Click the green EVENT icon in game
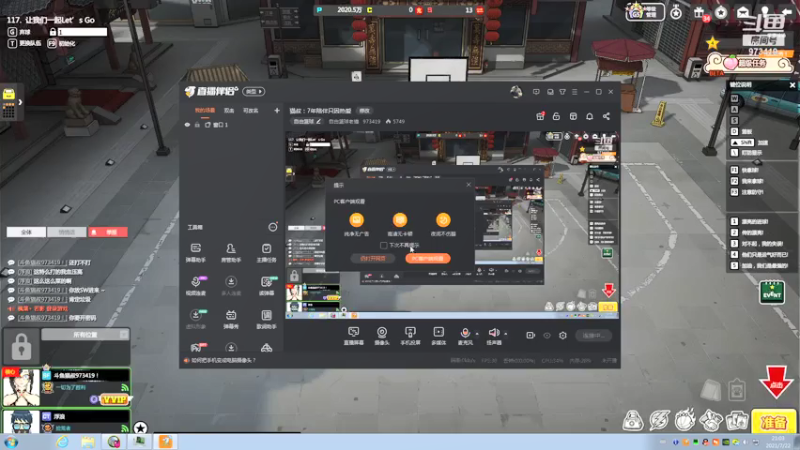This screenshot has width=800, height=450. [771, 293]
